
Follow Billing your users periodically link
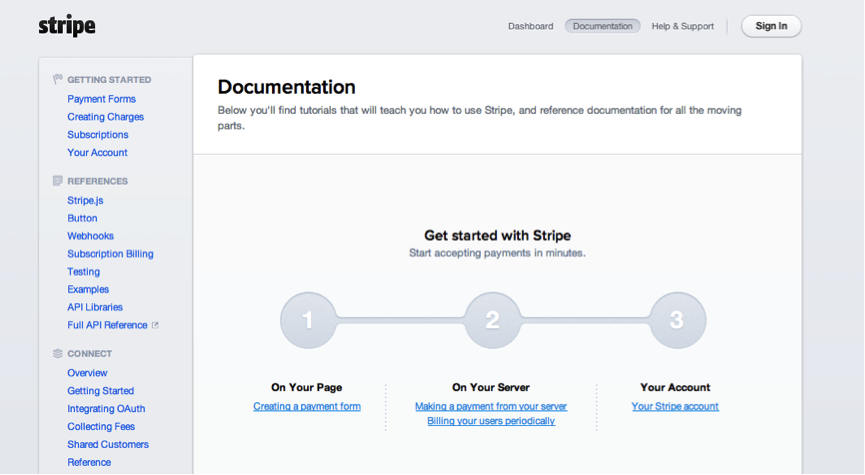[x=491, y=421]
